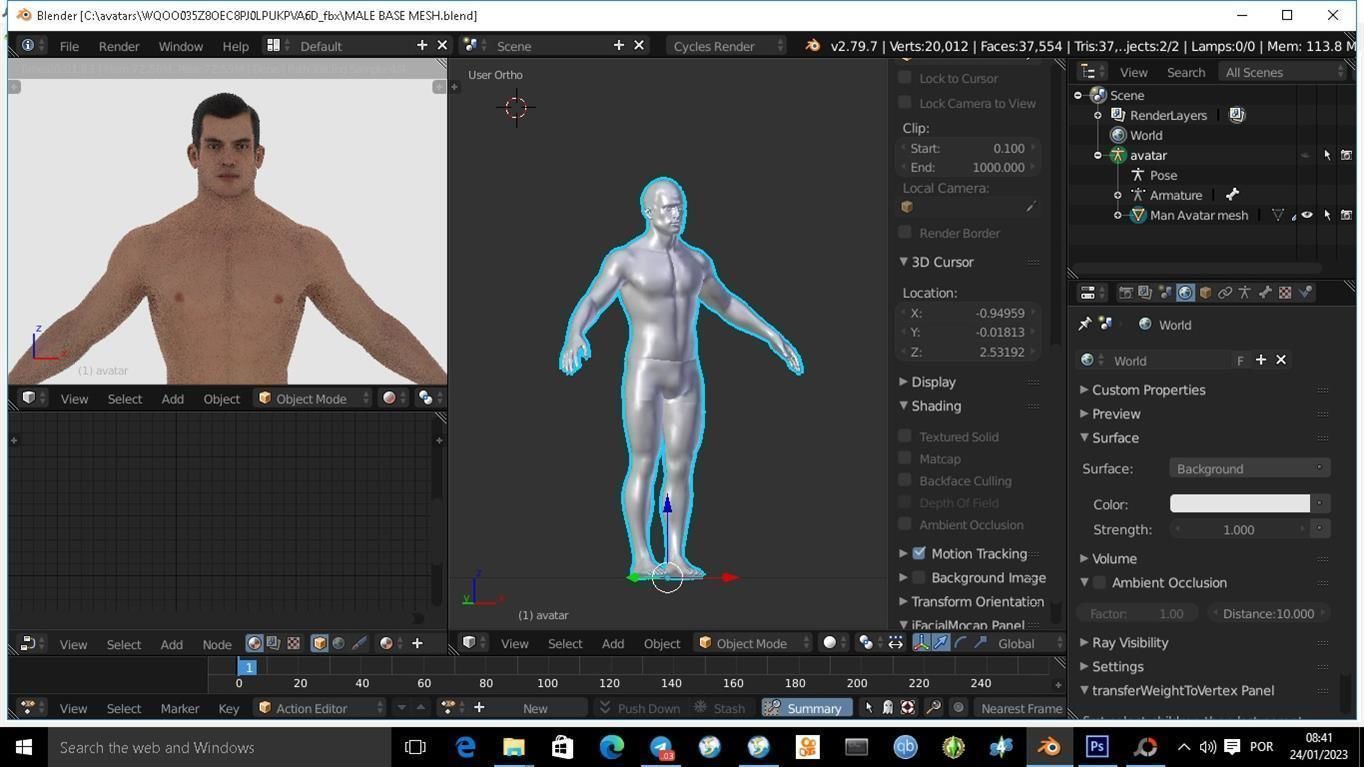Open the Object properties tab (cube icon)
The height and width of the screenshot is (767, 1364).
point(1204,292)
